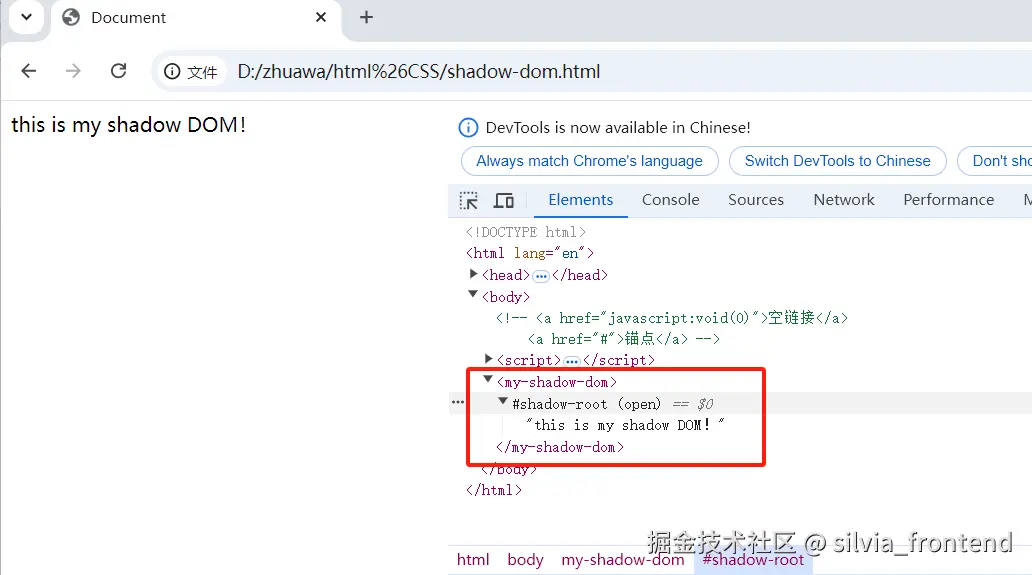
Task: View site information for the file
Action: [x=190, y=72]
